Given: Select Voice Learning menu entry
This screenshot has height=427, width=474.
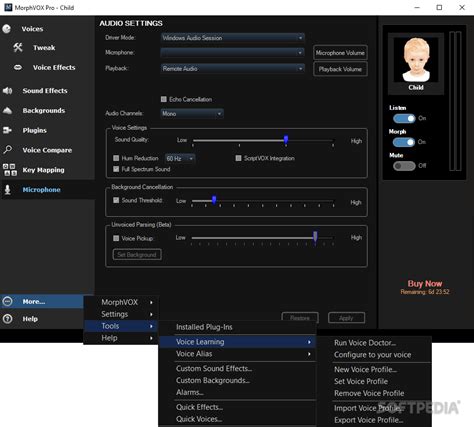Looking at the screenshot, I should point(237,342).
